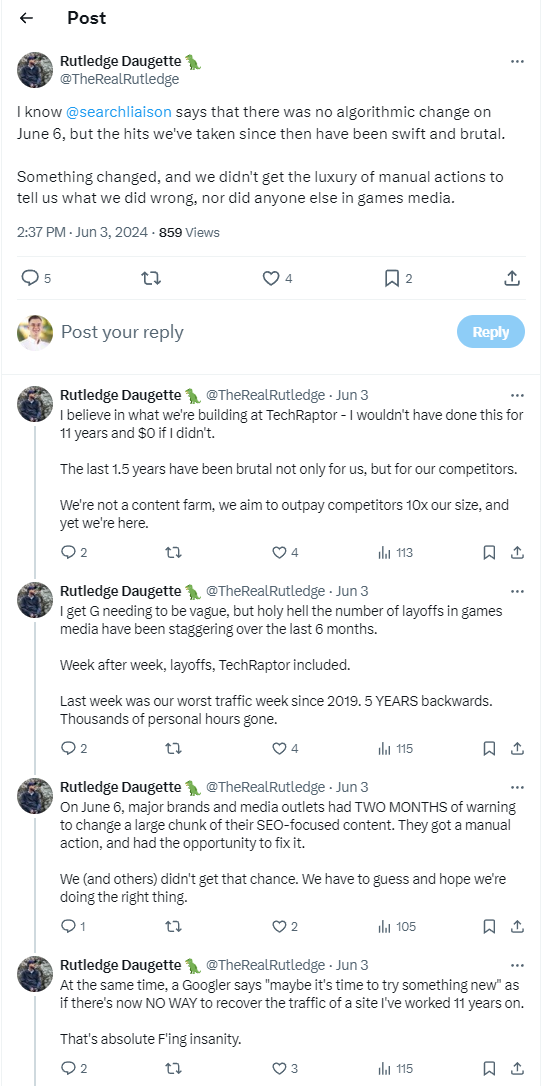The height and width of the screenshot is (1086, 551).
Task: Click the blue Reply button
Action: tap(491, 332)
